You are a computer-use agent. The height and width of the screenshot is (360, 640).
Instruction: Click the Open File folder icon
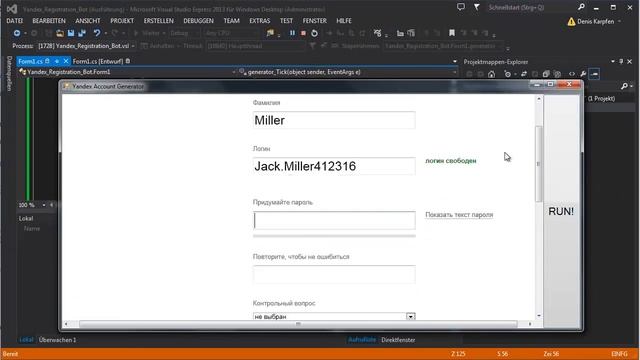tap(60, 33)
